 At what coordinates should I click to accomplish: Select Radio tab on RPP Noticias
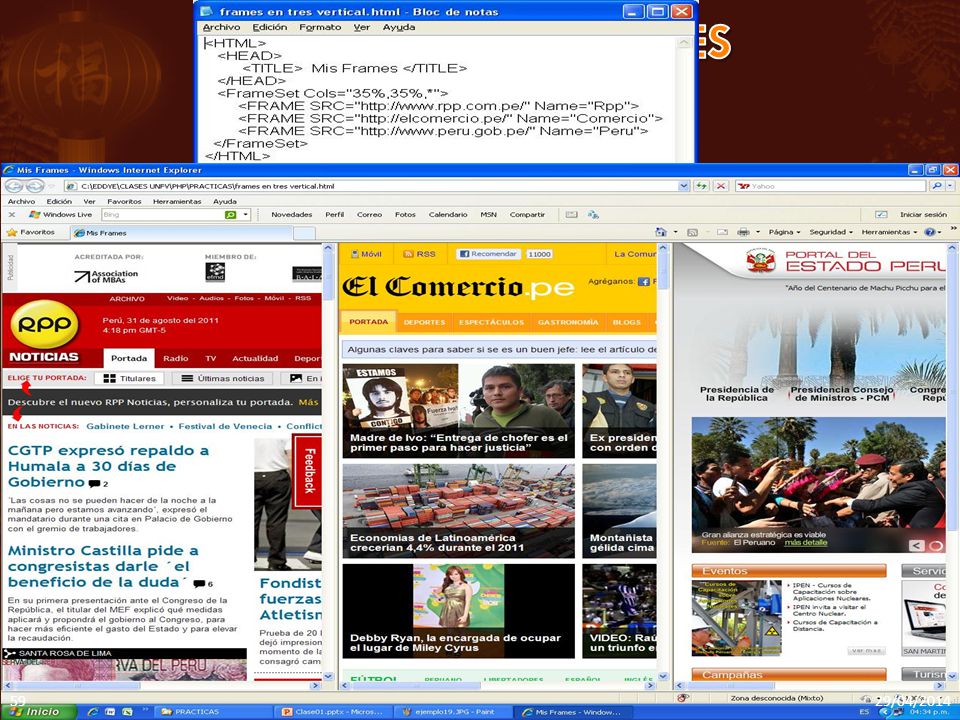click(176, 359)
